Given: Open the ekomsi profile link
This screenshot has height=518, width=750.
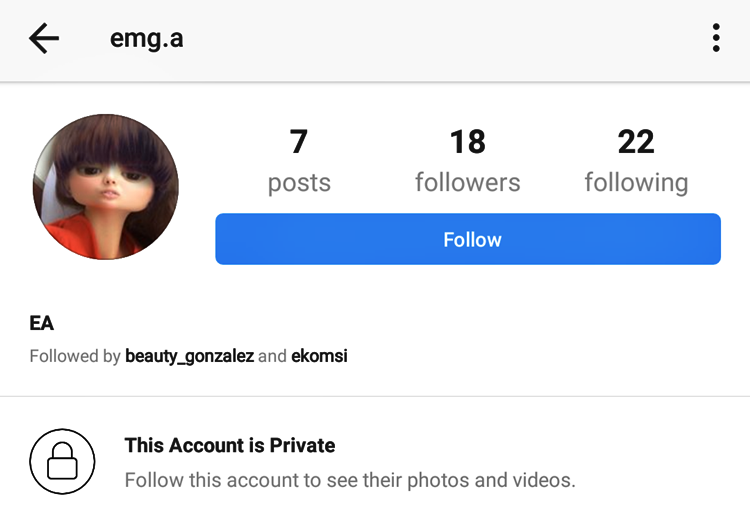Looking at the screenshot, I should coord(319,356).
